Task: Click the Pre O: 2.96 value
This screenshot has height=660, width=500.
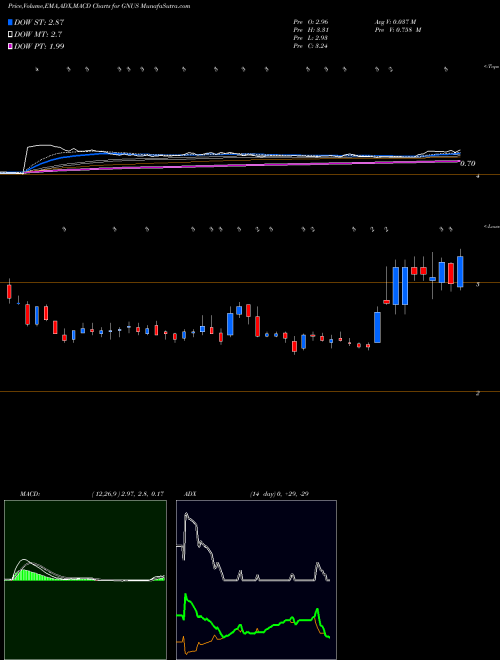Action: point(311,21)
